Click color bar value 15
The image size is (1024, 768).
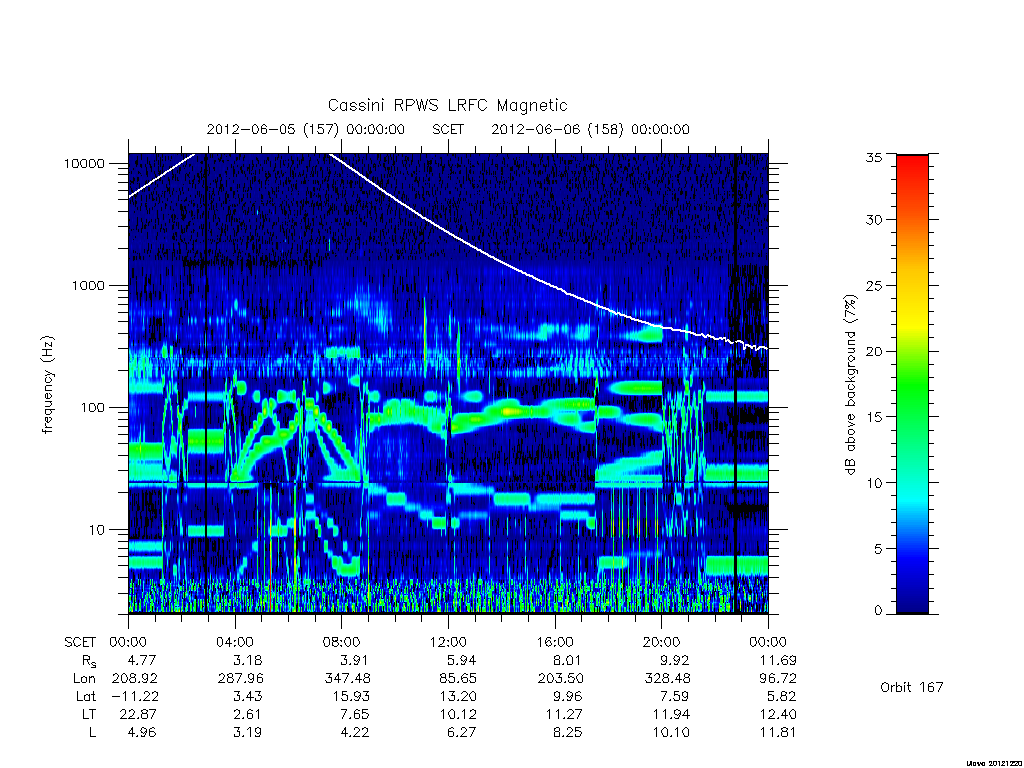tap(874, 417)
